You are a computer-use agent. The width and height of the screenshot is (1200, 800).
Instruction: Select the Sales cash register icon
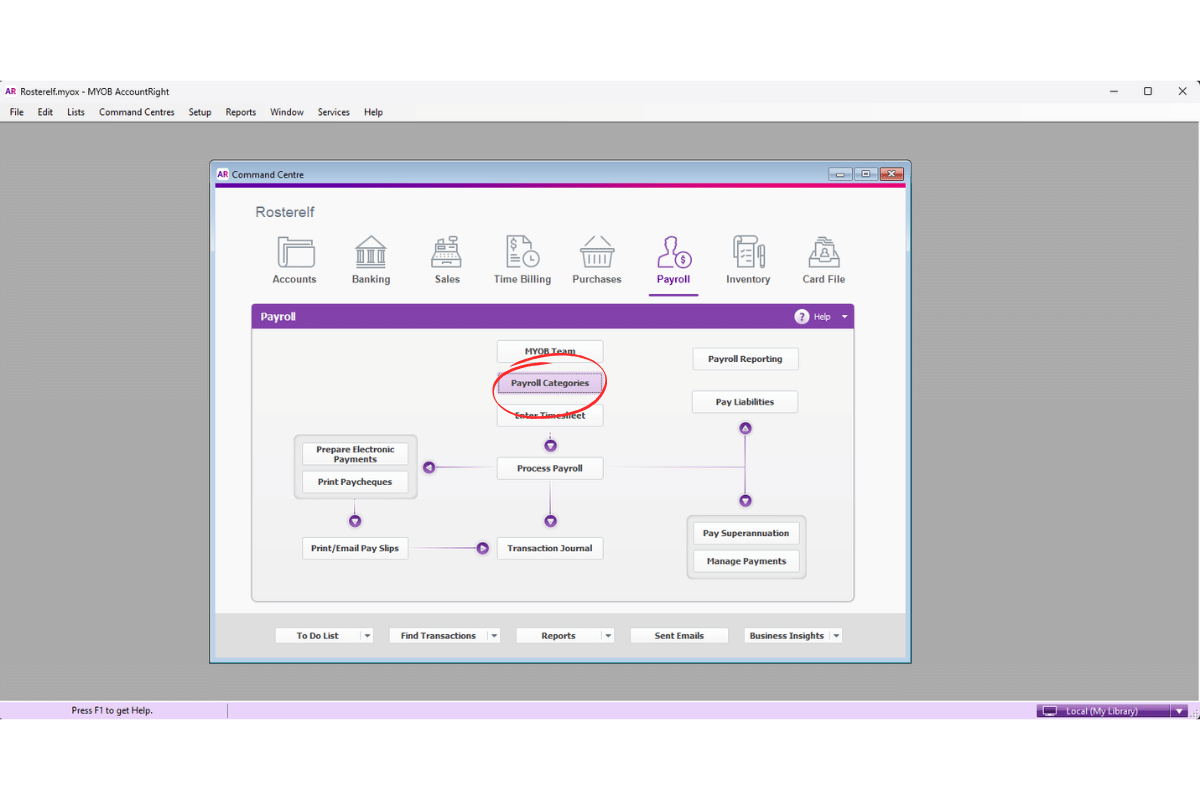(x=447, y=252)
